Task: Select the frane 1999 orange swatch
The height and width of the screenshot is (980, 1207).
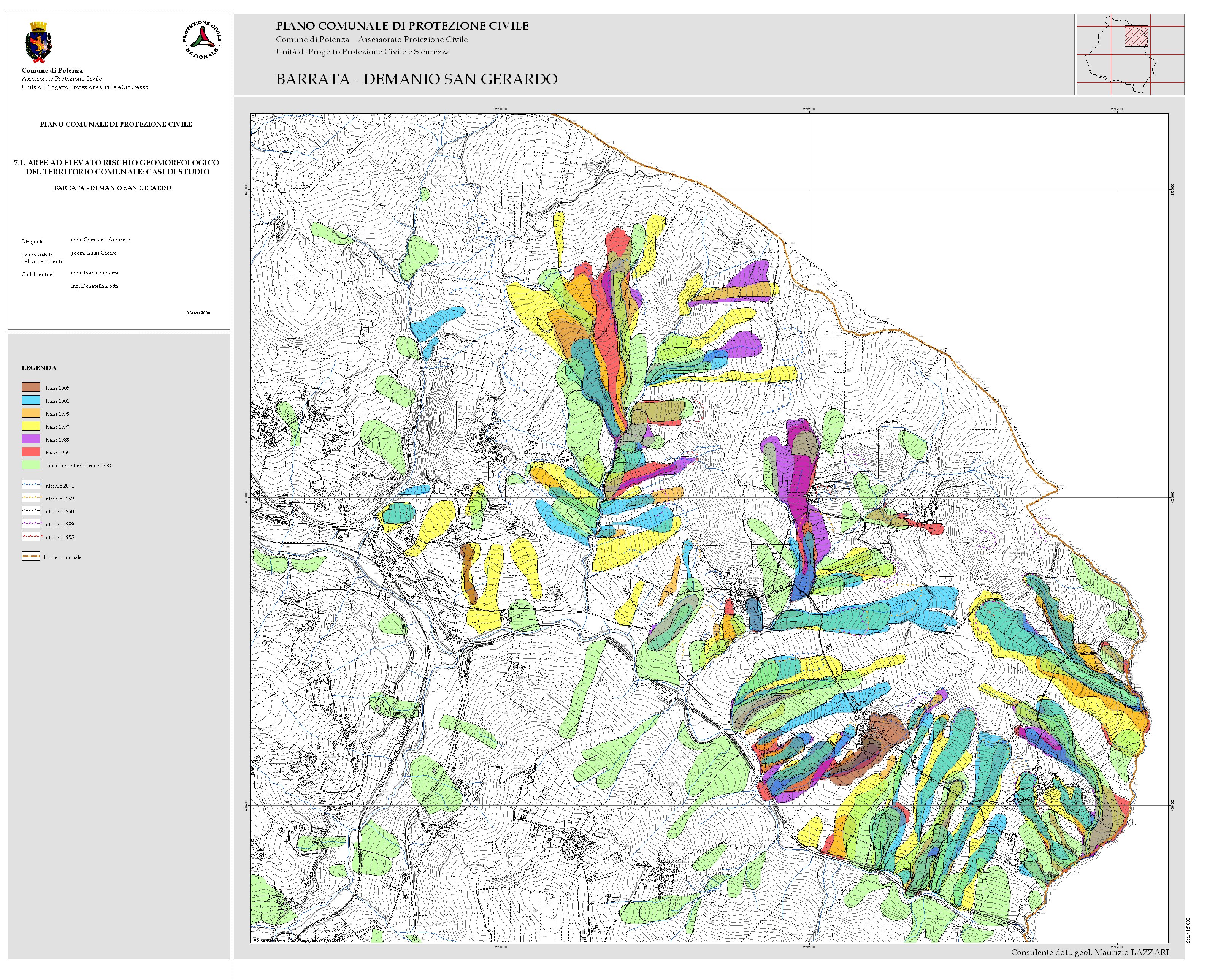Action: (31, 413)
